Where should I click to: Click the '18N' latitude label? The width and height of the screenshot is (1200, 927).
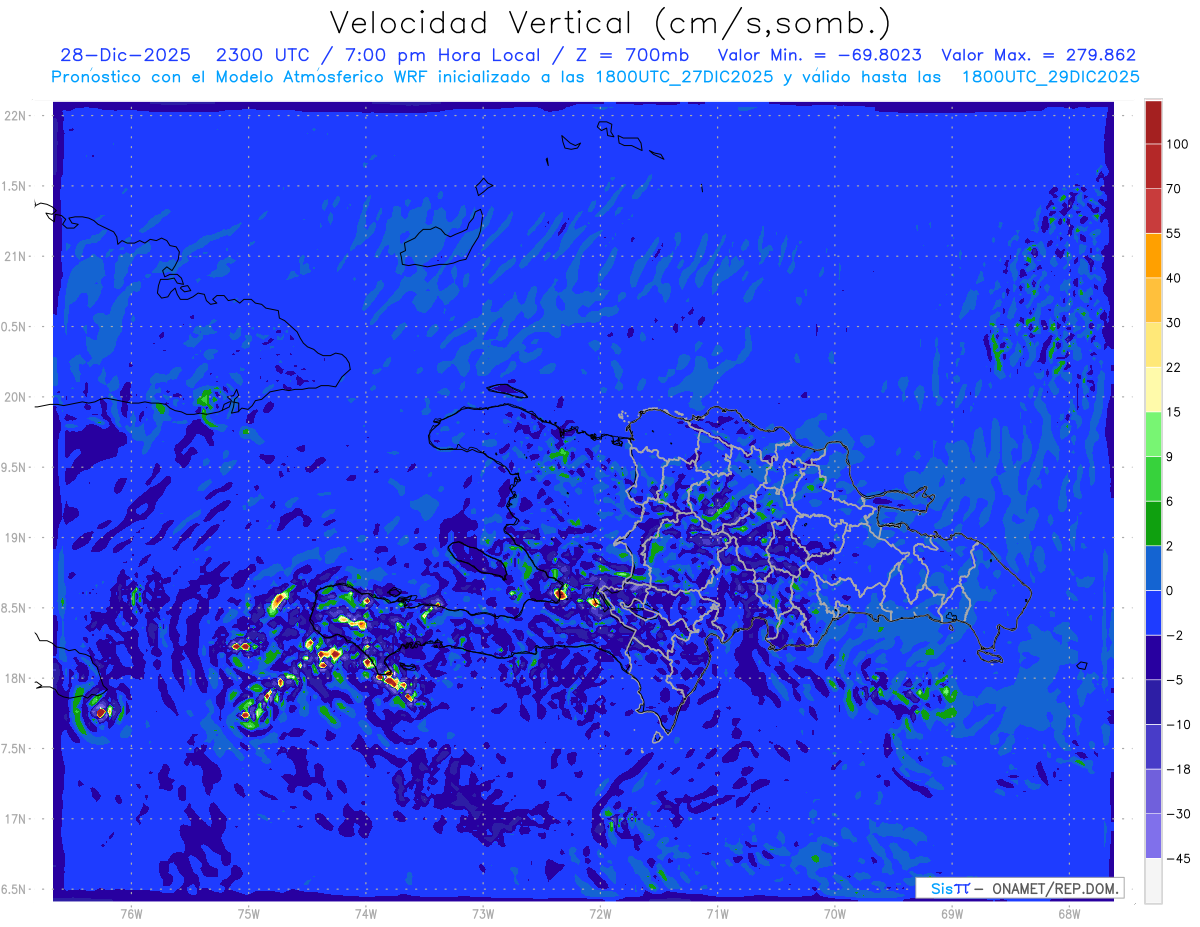click(x=14, y=678)
